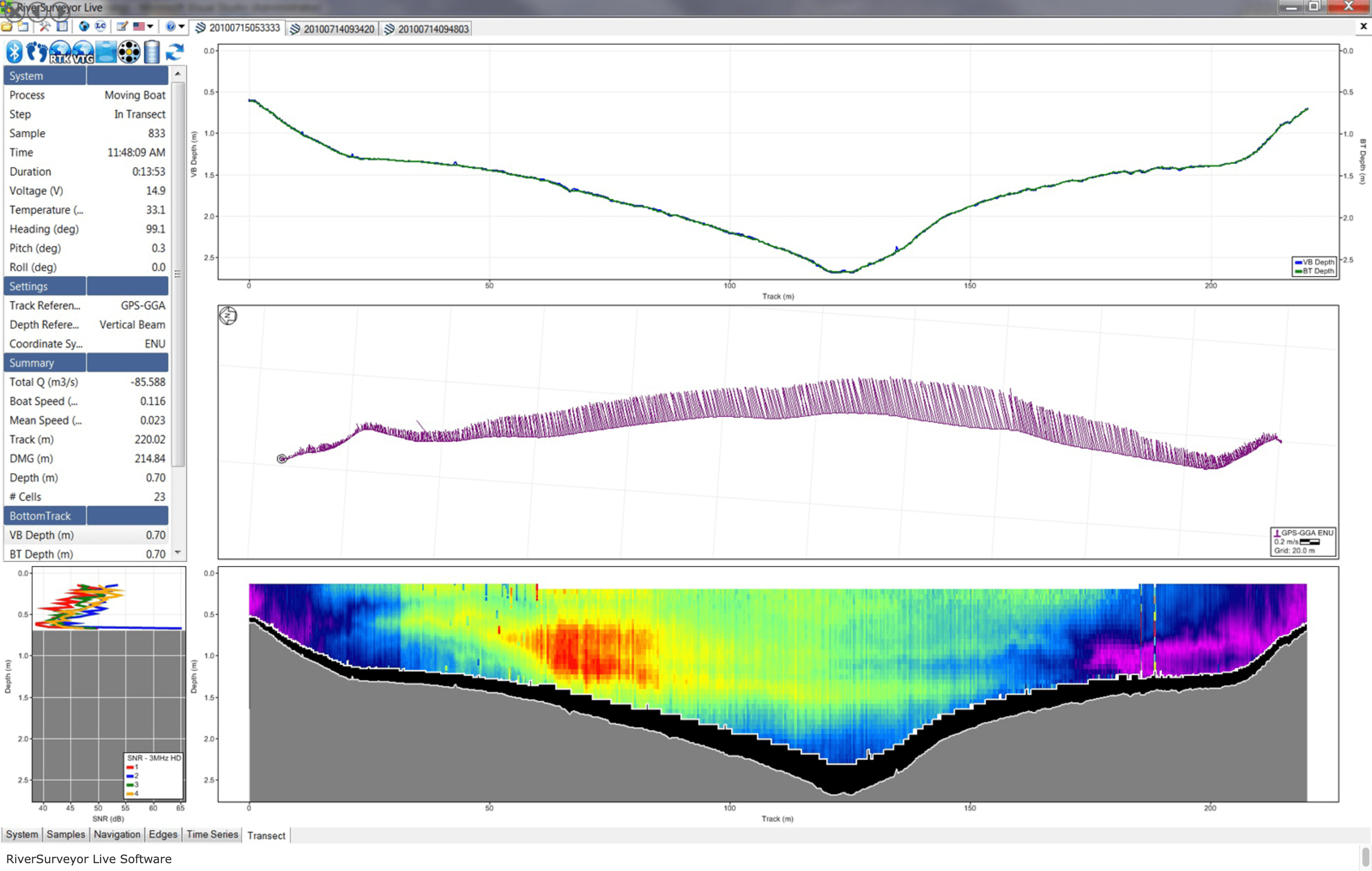
Task: Click the blue refresh arrows icon
Action: [174, 52]
